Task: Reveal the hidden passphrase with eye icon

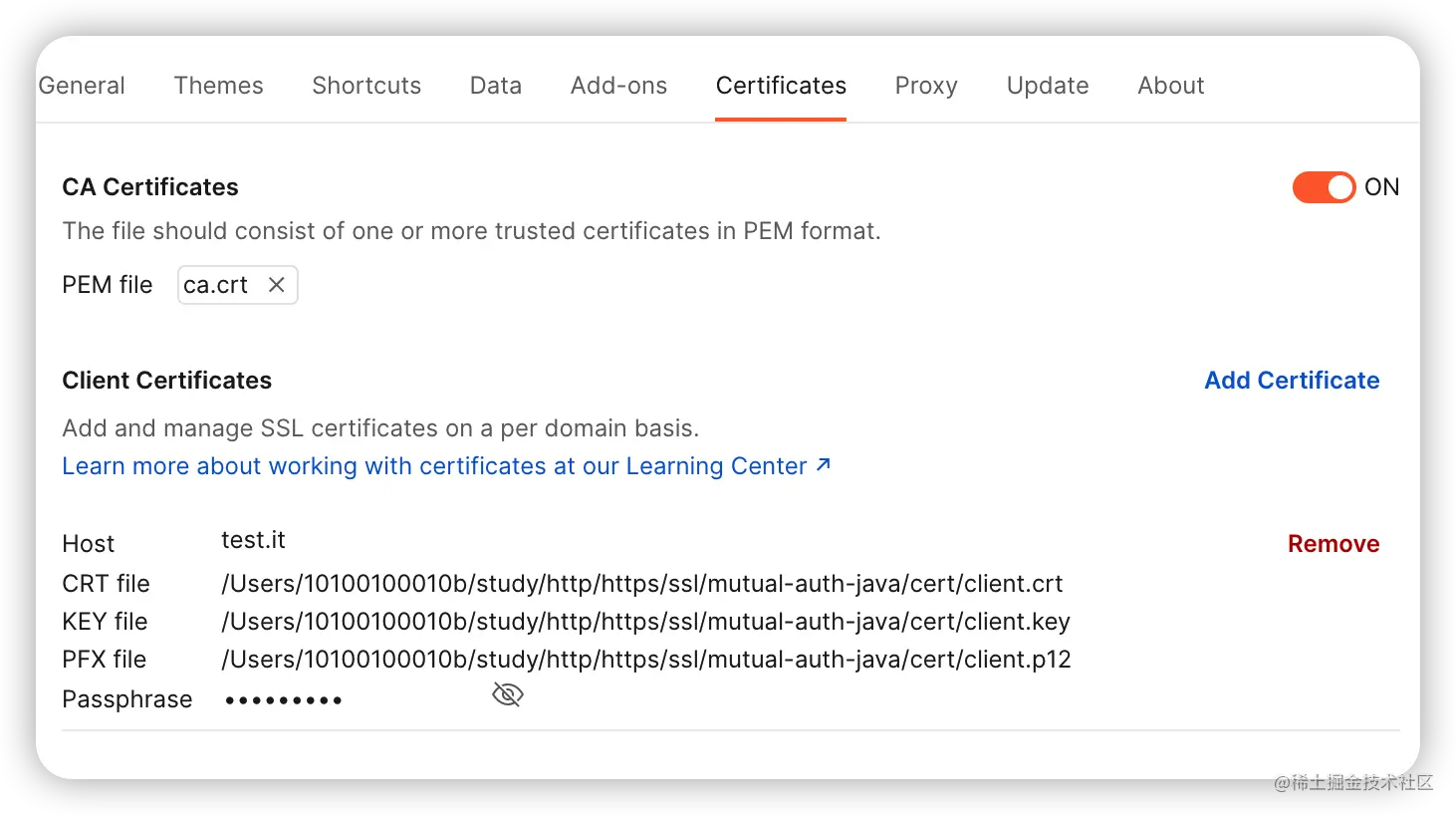Action: click(x=508, y=694)
